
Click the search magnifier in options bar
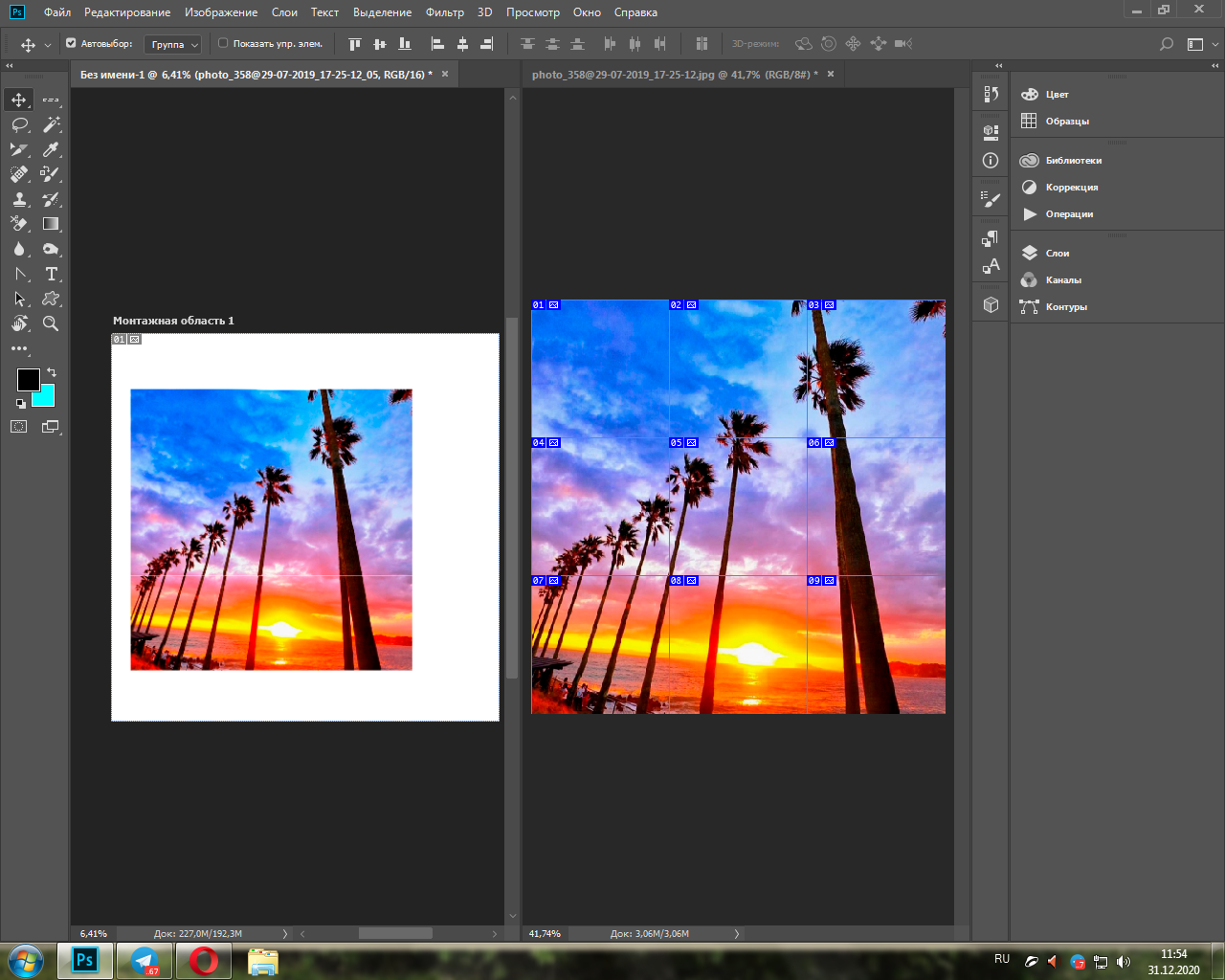pos(1166,44)
